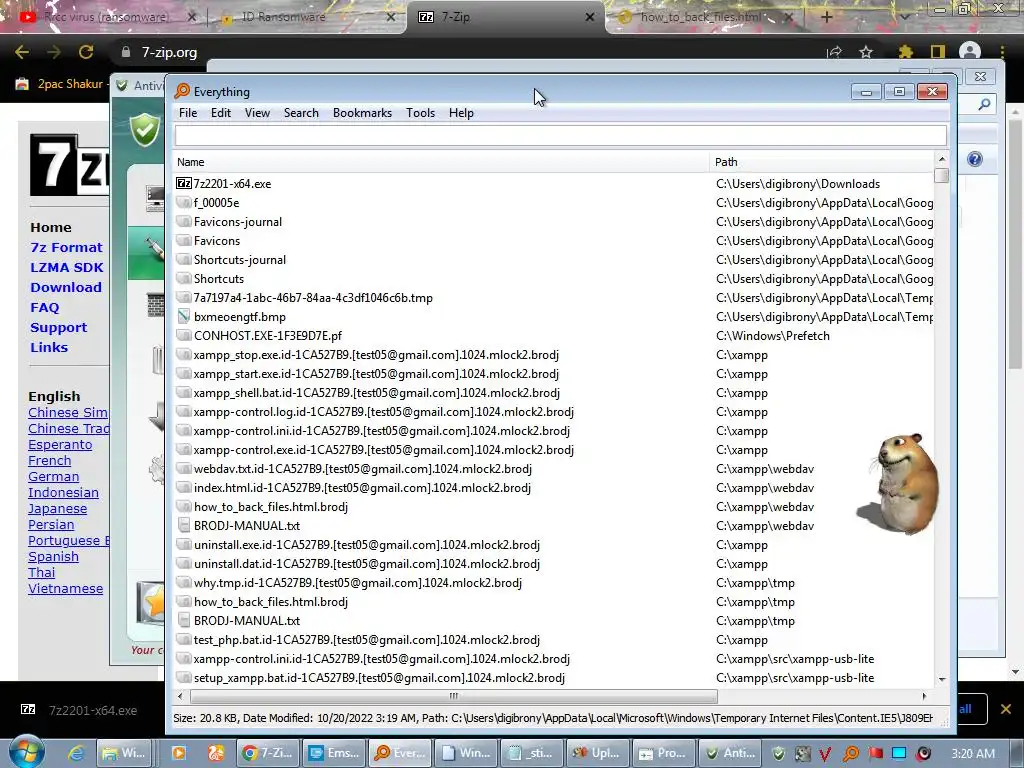Viewport: 1024px width, 768px height.
Task: Open the File menu in Everything
Action: coord(188,113)
